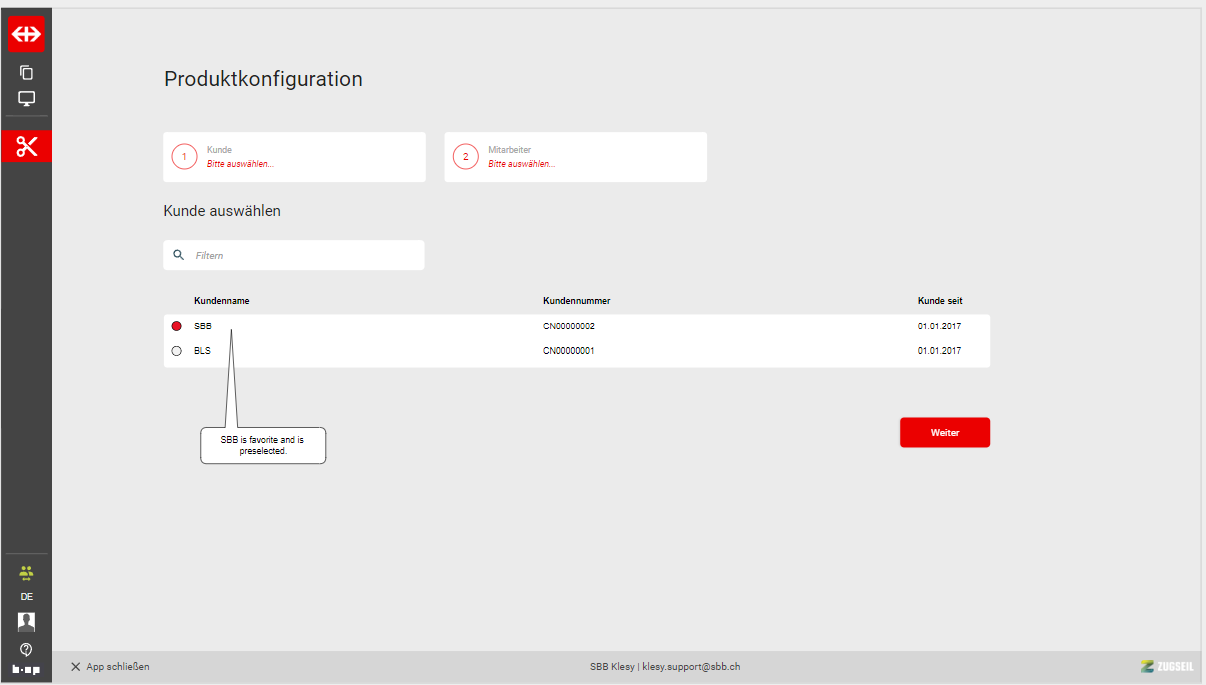Select the scissors icon in sidebar
This screenshot has height=685, width=1206.
click(26, 146)
